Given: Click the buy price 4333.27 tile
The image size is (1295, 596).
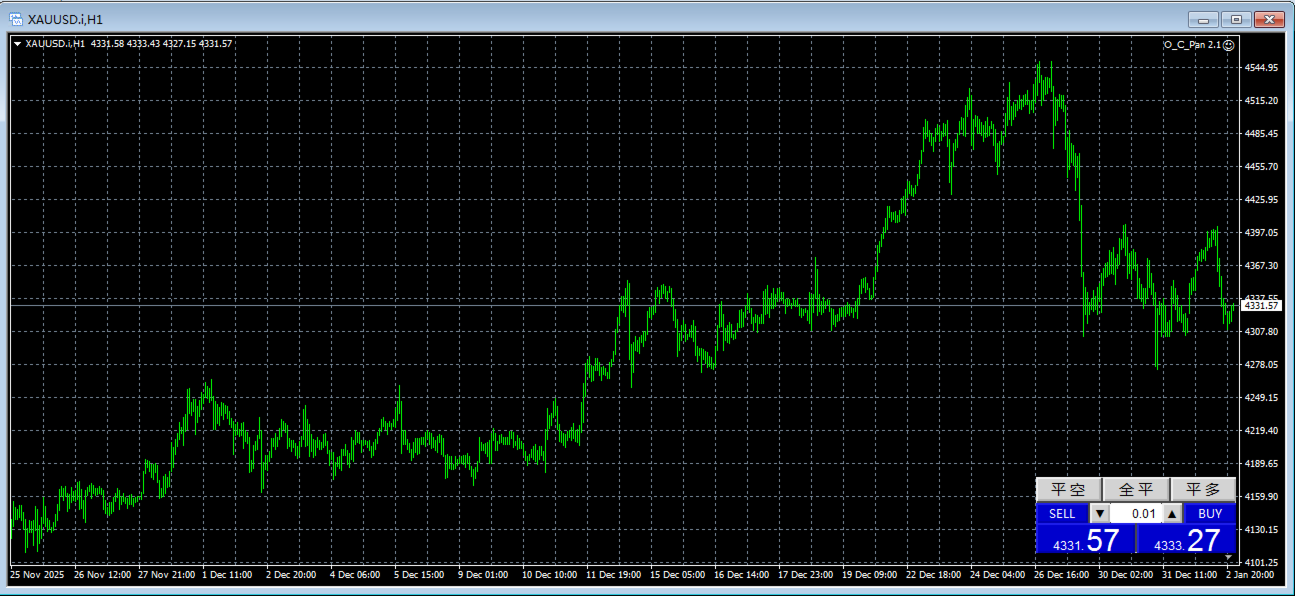Looking at the screenshot, I should [1187, 540].
